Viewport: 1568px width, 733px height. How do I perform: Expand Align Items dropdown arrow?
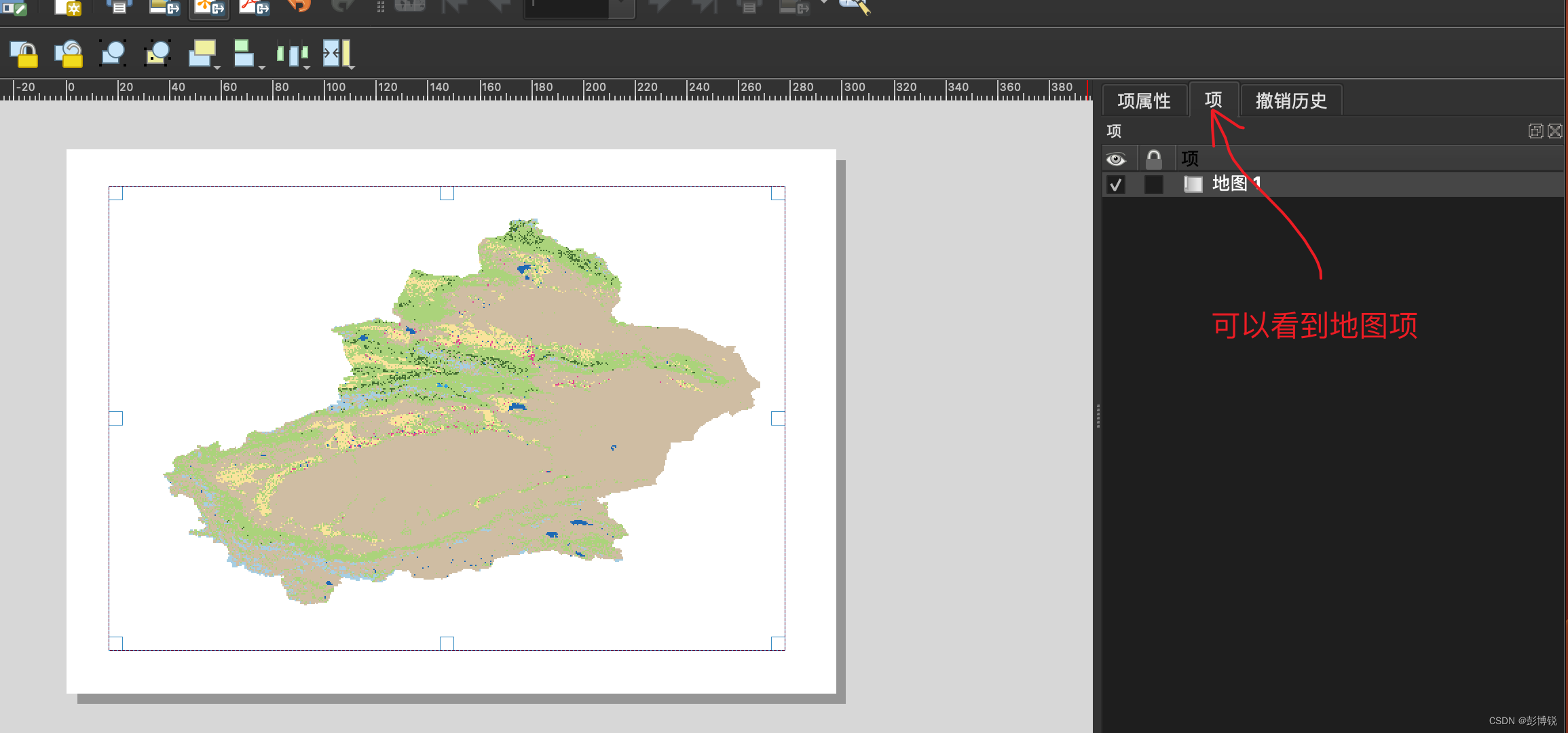click(262, 68)
